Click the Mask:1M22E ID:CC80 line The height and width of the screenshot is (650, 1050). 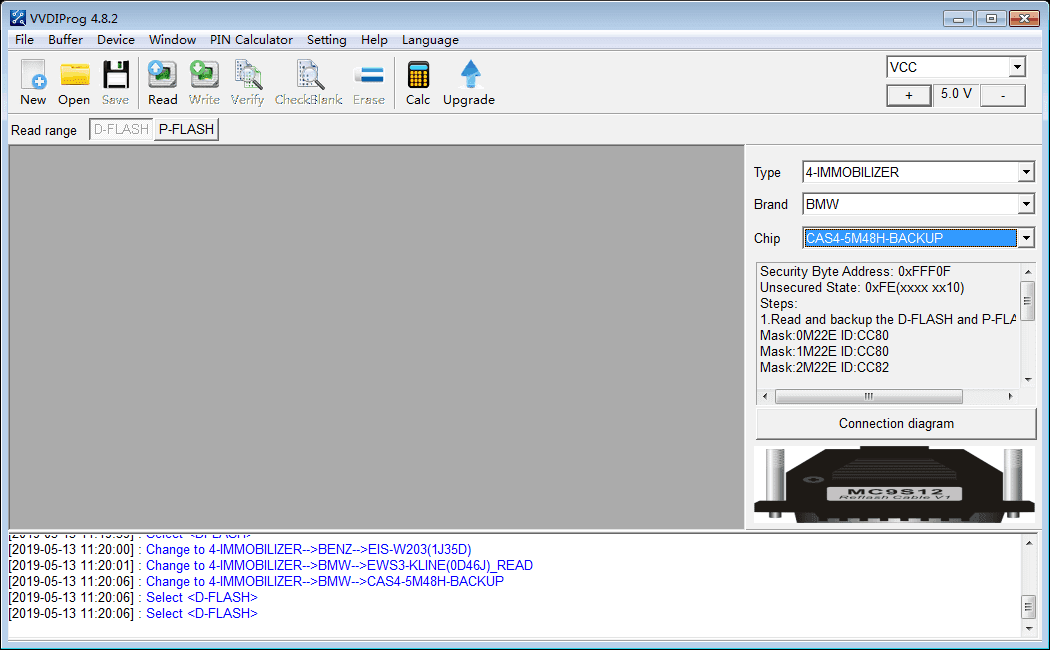pyautogui.click(x=824, y=351)
